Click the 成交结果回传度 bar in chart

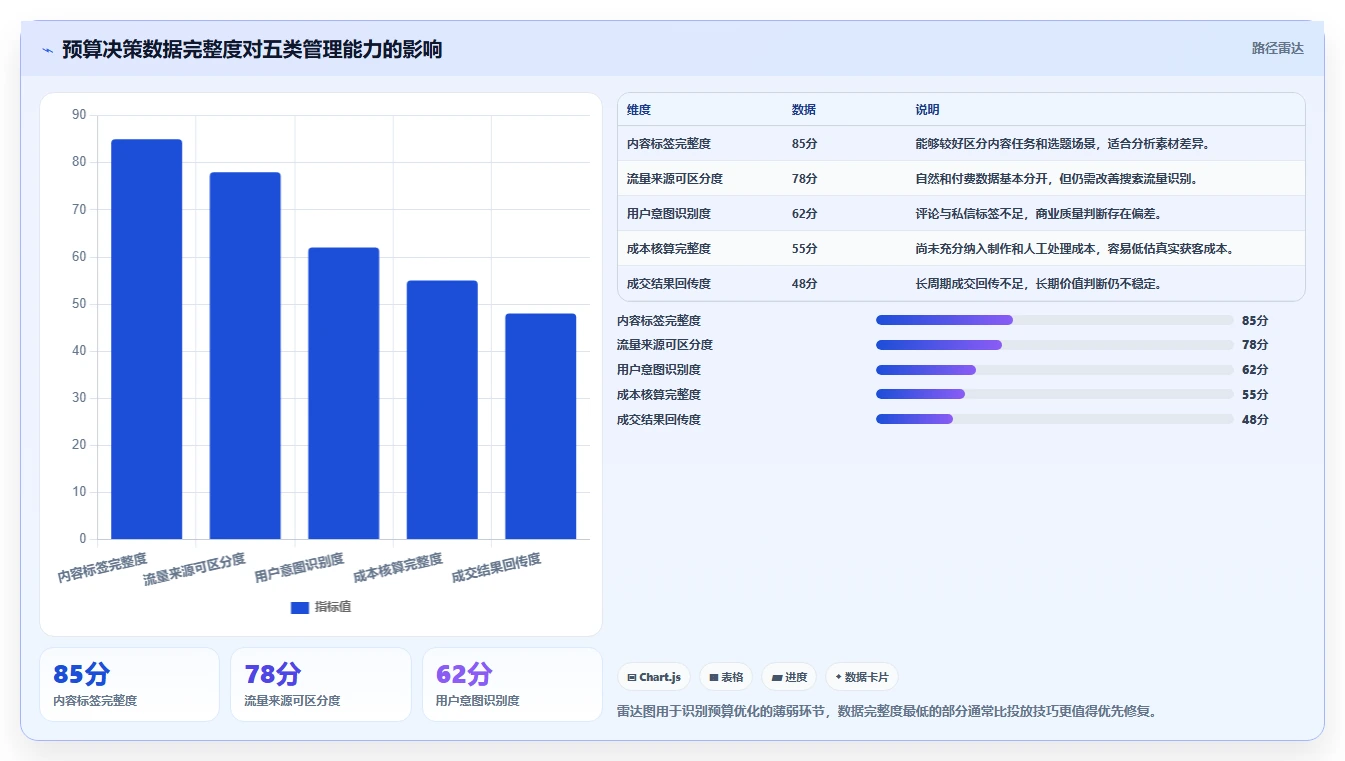tap(540, 426)
